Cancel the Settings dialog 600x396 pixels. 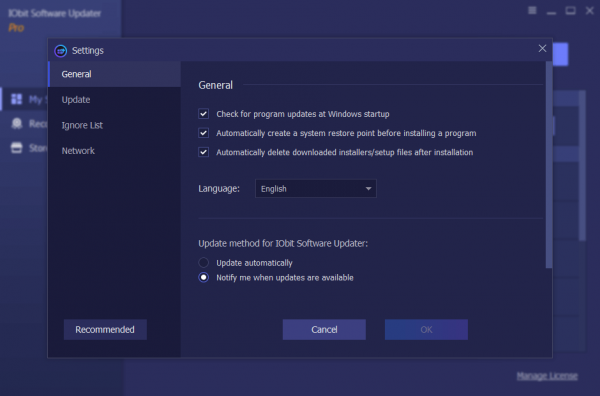tap(324, 329)
